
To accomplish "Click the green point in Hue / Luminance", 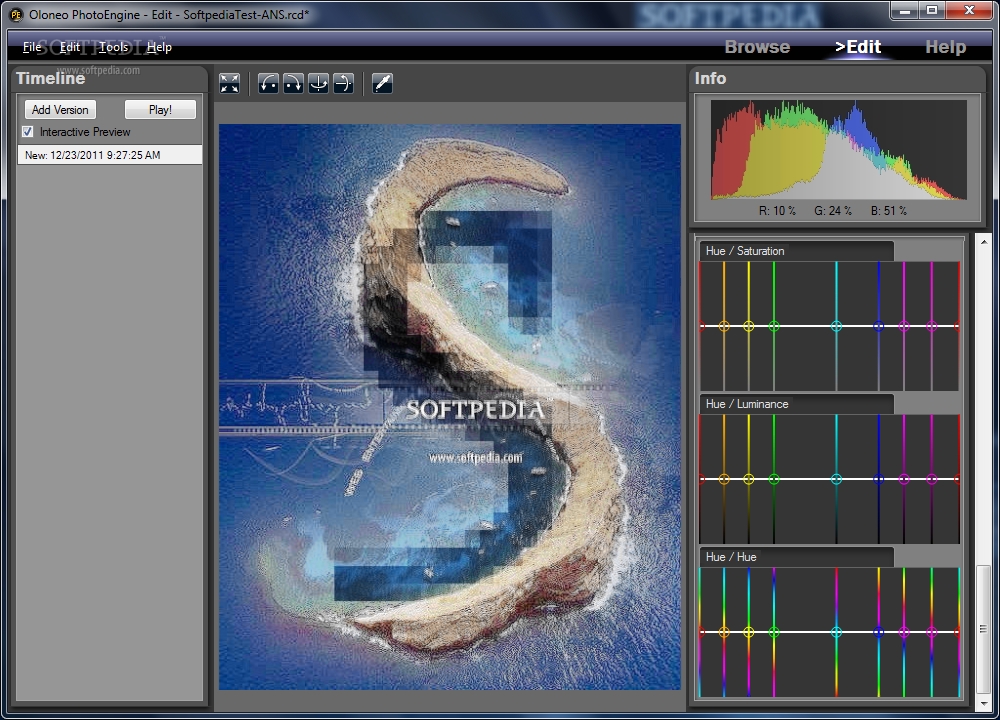I will 774,479.
